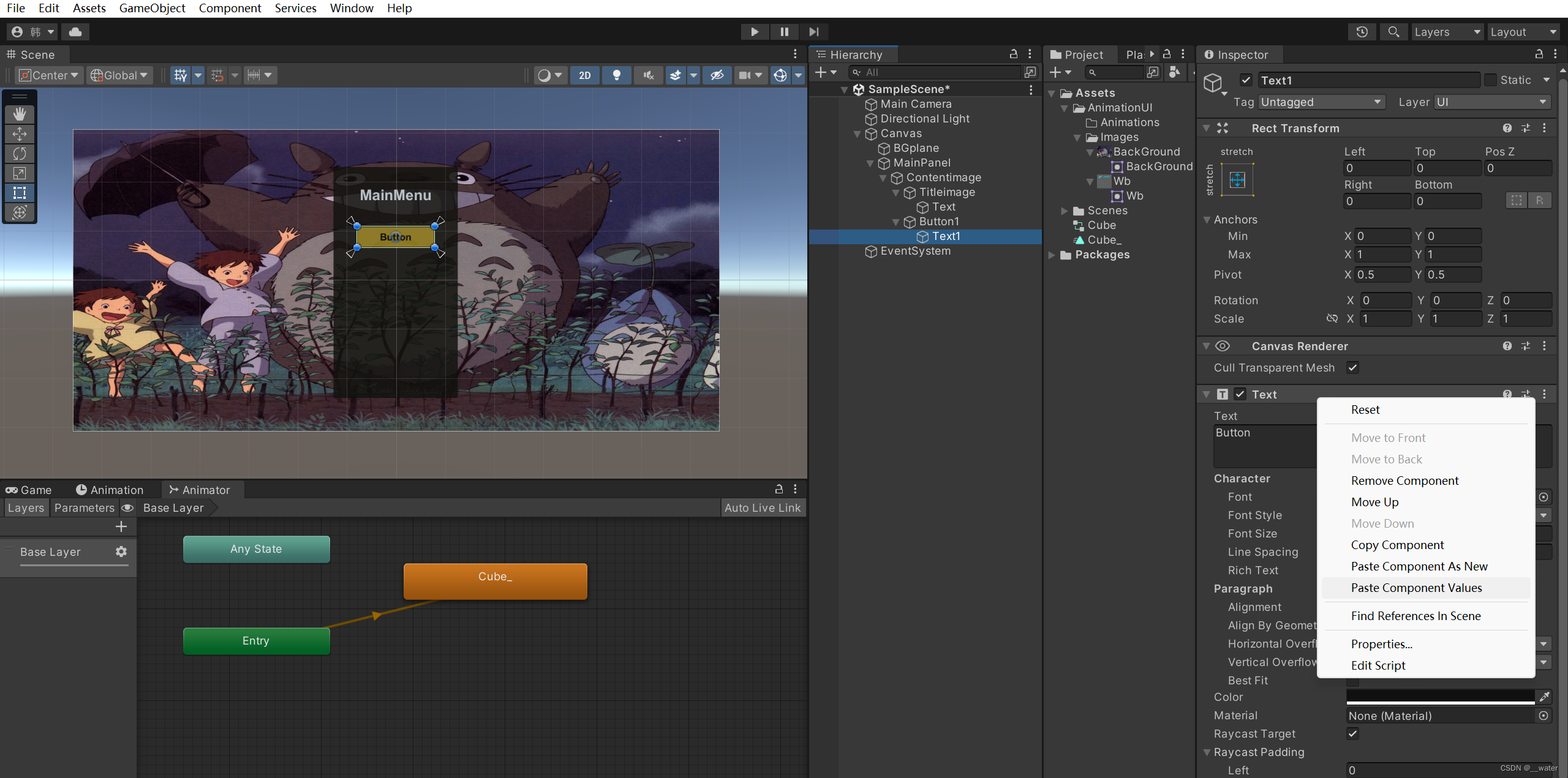
Task: Select the Hand tool in Scene view
Action: pos(20,114)
